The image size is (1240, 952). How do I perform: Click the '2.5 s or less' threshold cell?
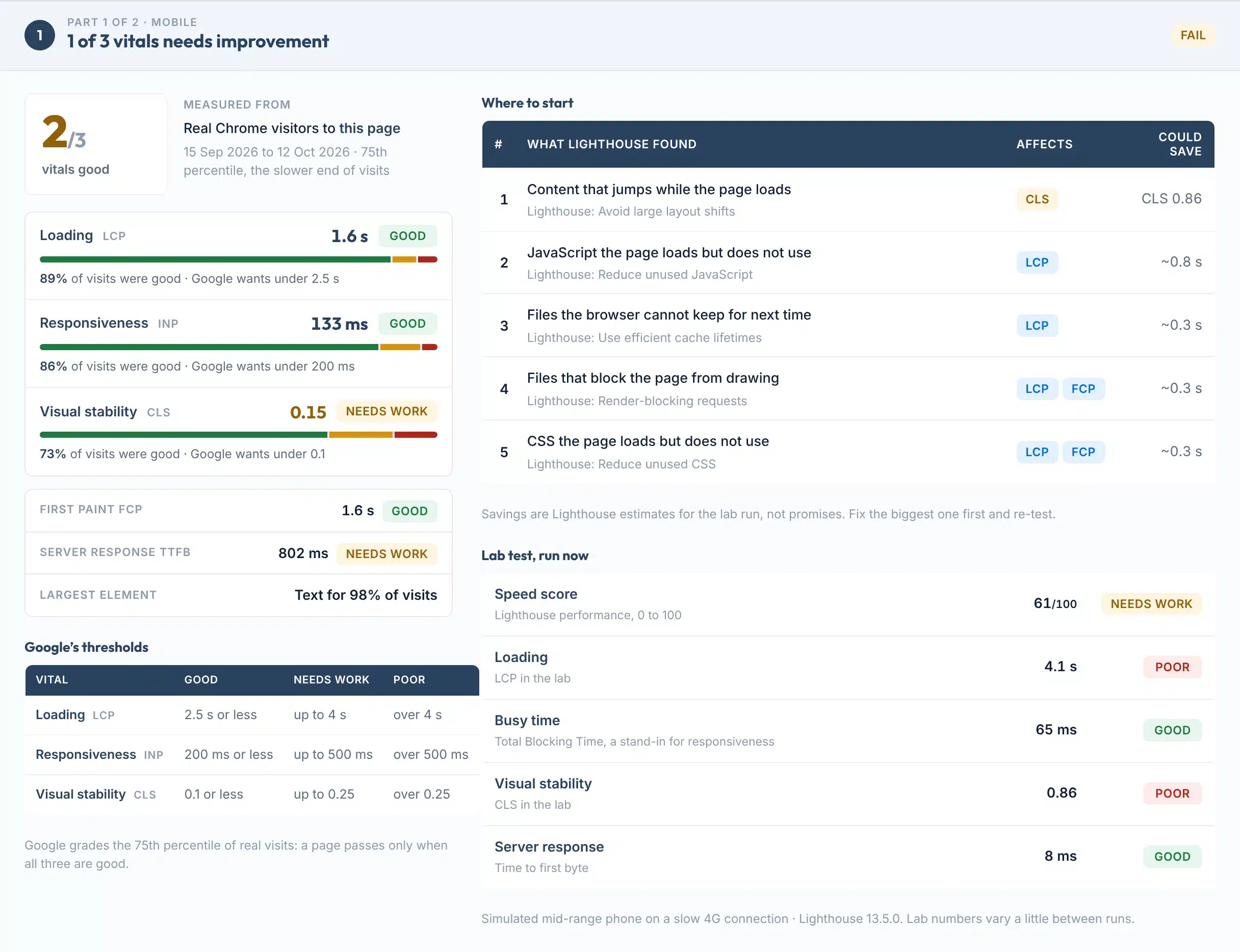click(221, 715)
